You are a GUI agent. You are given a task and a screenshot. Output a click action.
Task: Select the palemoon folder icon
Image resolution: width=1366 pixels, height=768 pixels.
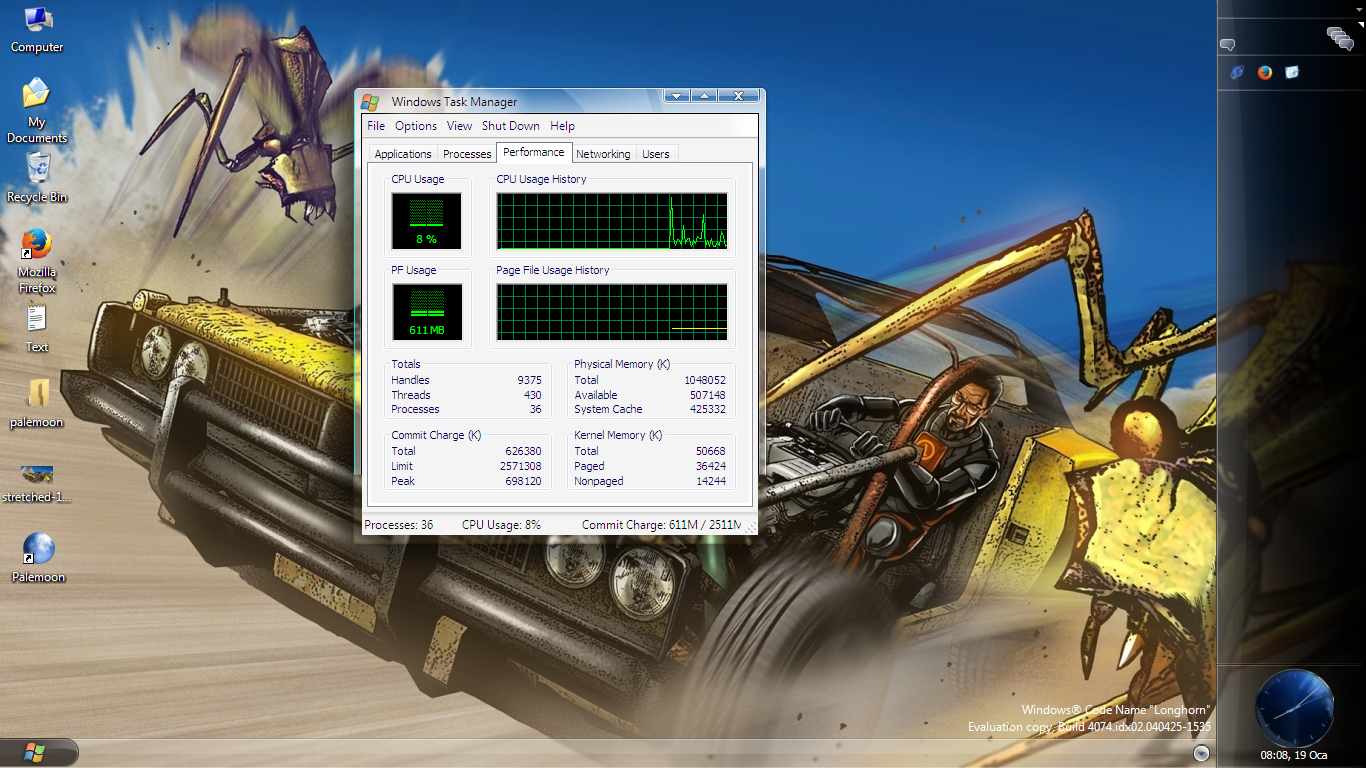[37, 404]
